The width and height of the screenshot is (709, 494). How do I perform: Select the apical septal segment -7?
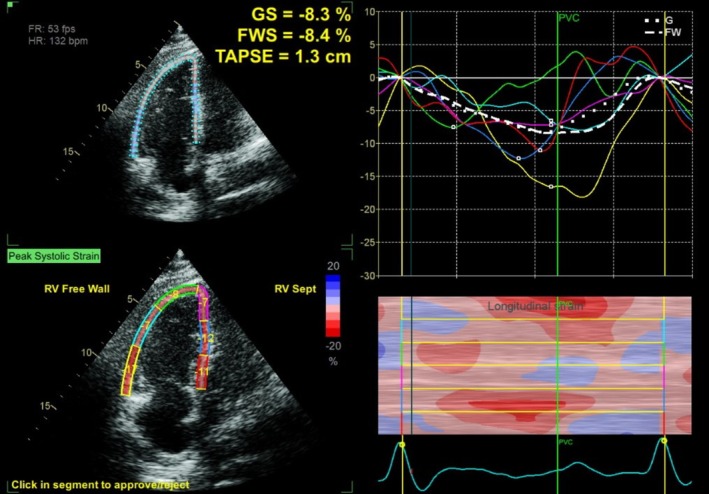204,302
